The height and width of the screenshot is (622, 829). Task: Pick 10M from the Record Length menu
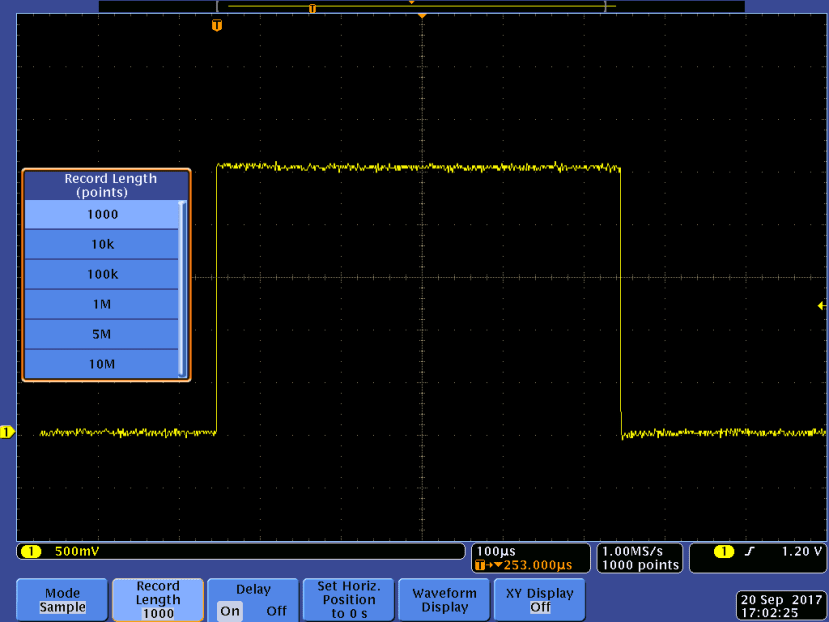[x=102, y=365]
